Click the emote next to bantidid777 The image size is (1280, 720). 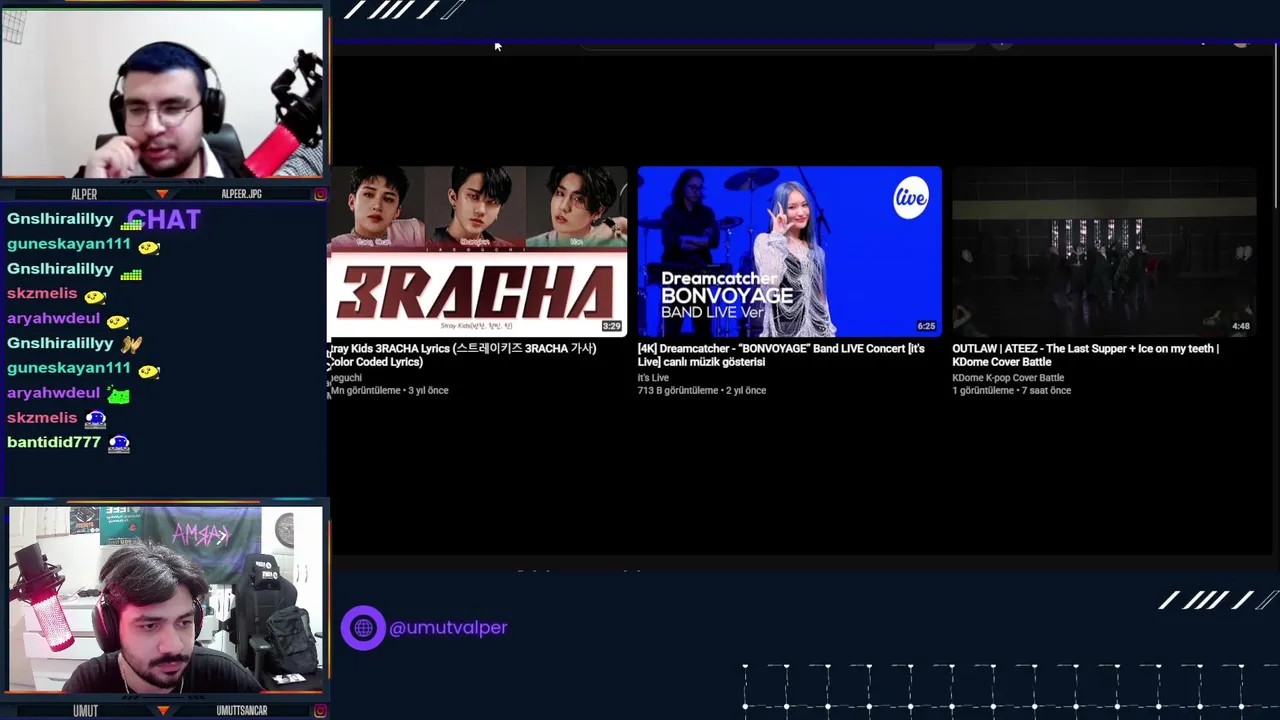[x=119, y=444]
